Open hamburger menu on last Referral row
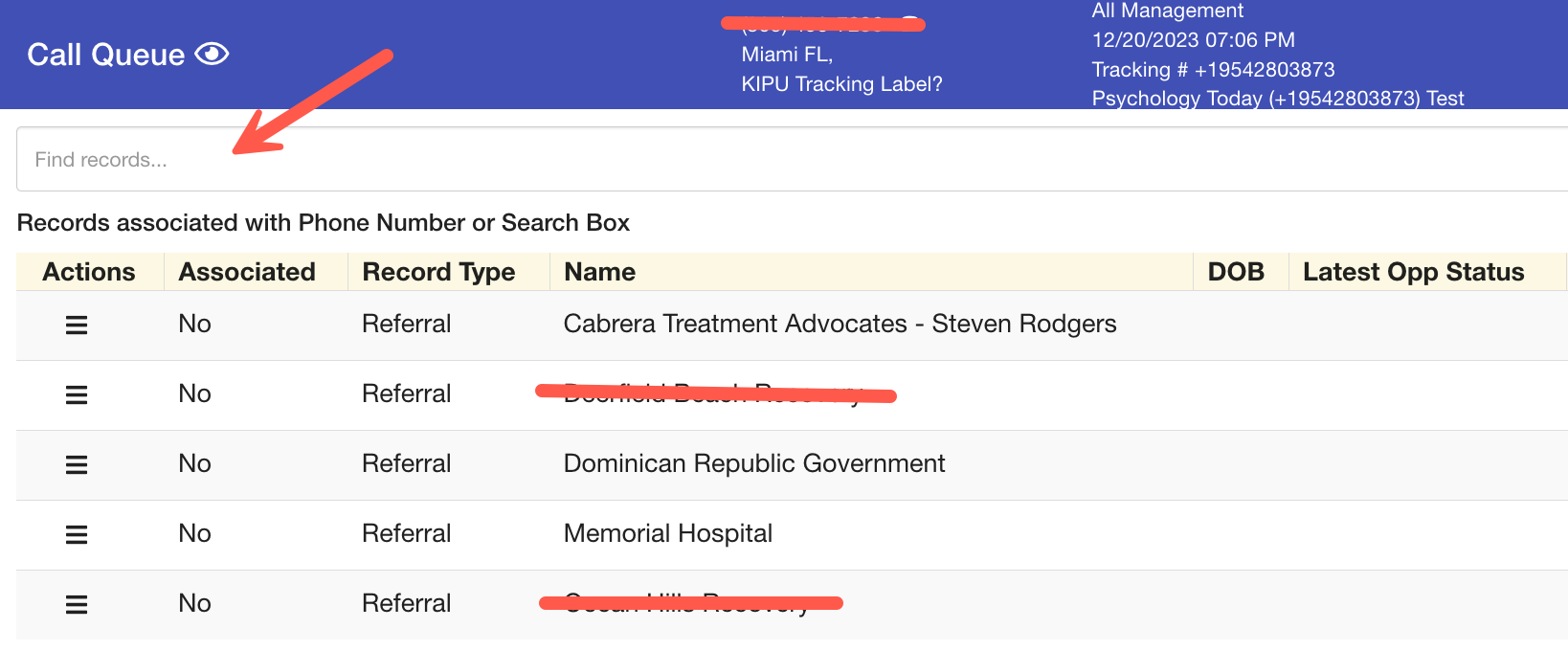 (77, 605)
